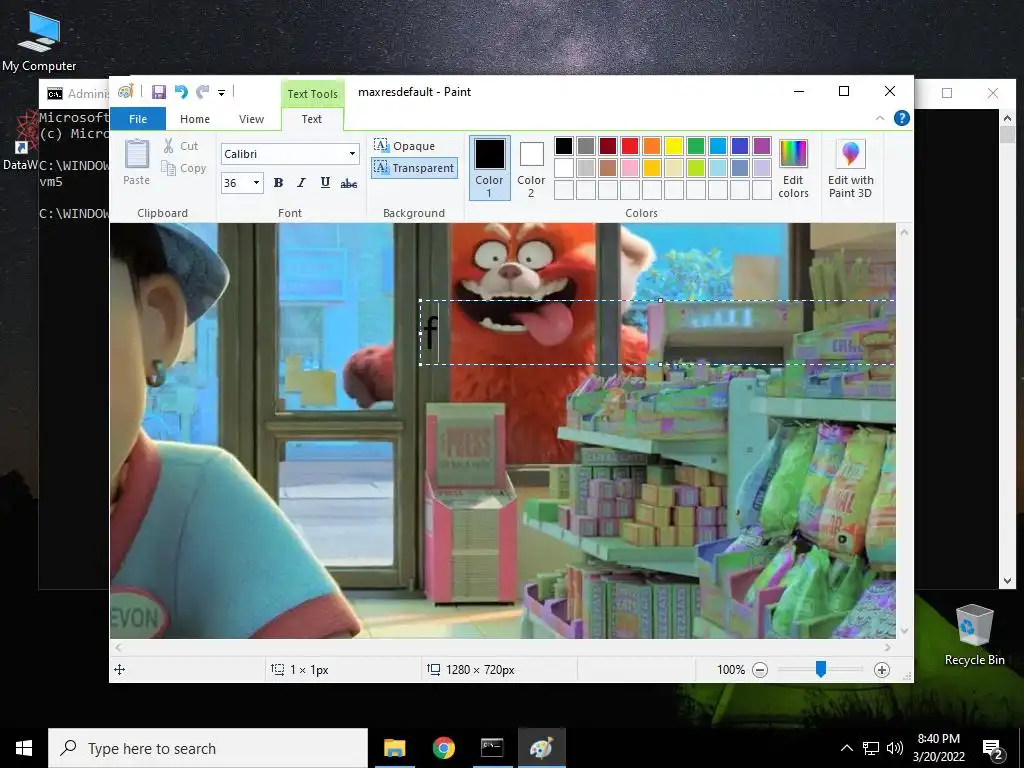Select the Text ribbon tab

pyautogui.click(x=312, y=119)
